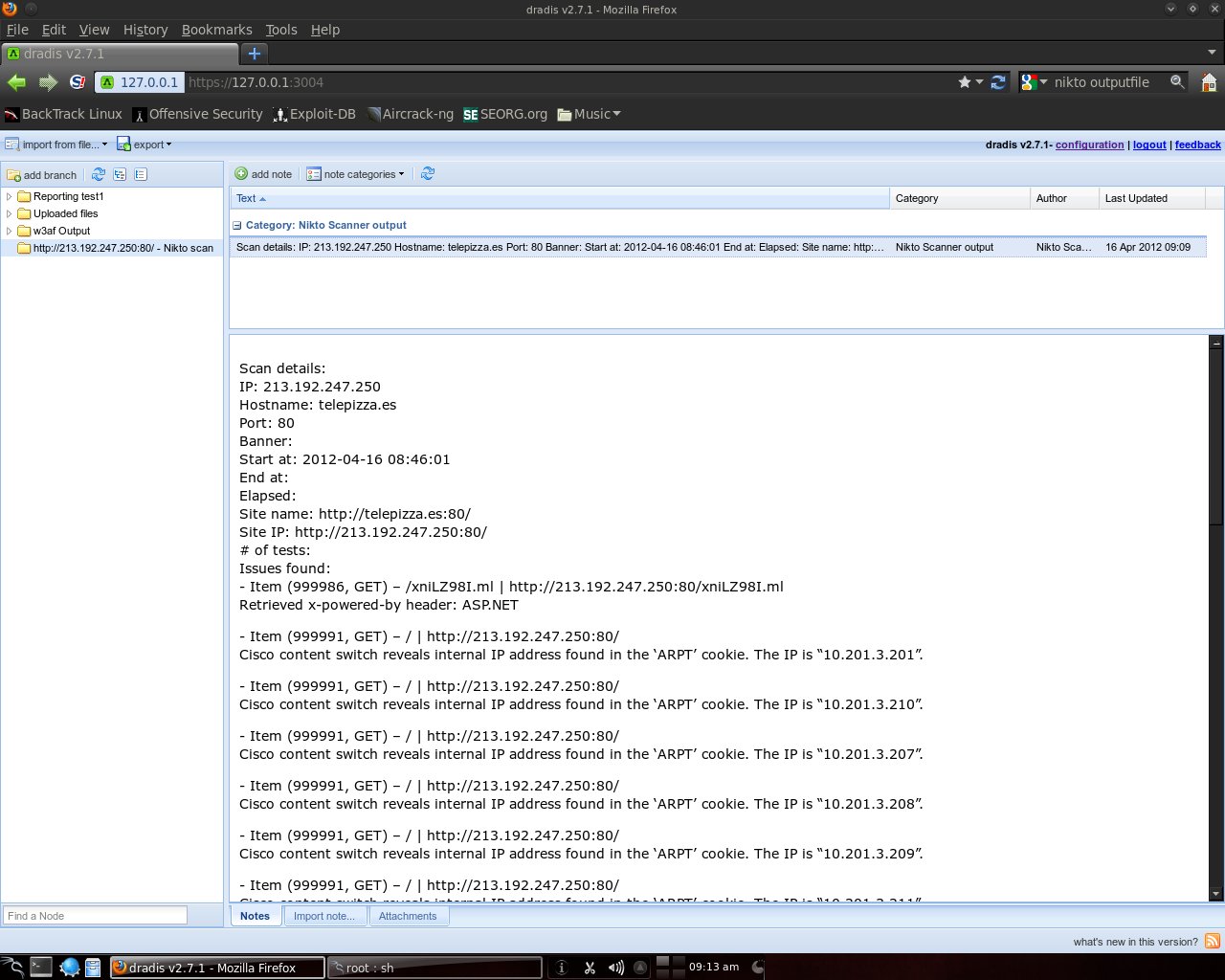Viewport: 1225px width, 980px height.
Task: Click the Find a Node search field
Action: pyautogui.click(x=95, y=916)
